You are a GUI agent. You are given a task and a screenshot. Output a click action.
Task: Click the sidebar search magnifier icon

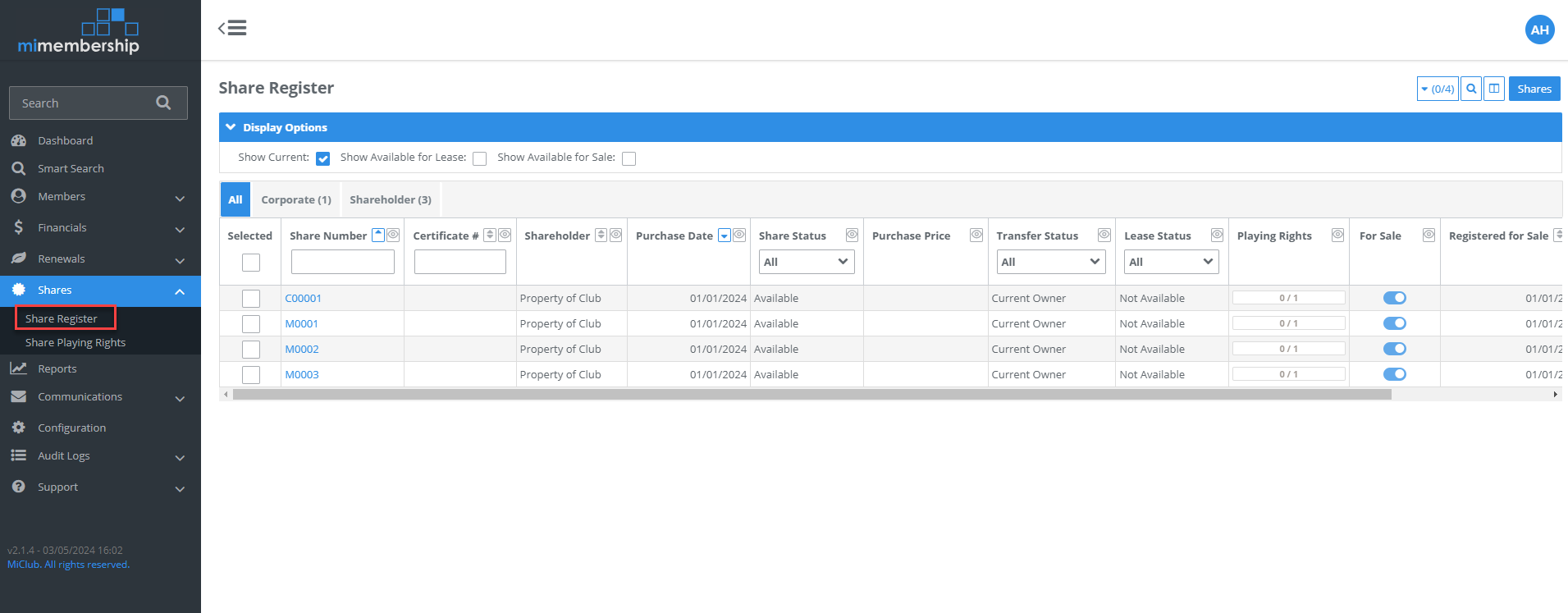(x=163, y=103)
